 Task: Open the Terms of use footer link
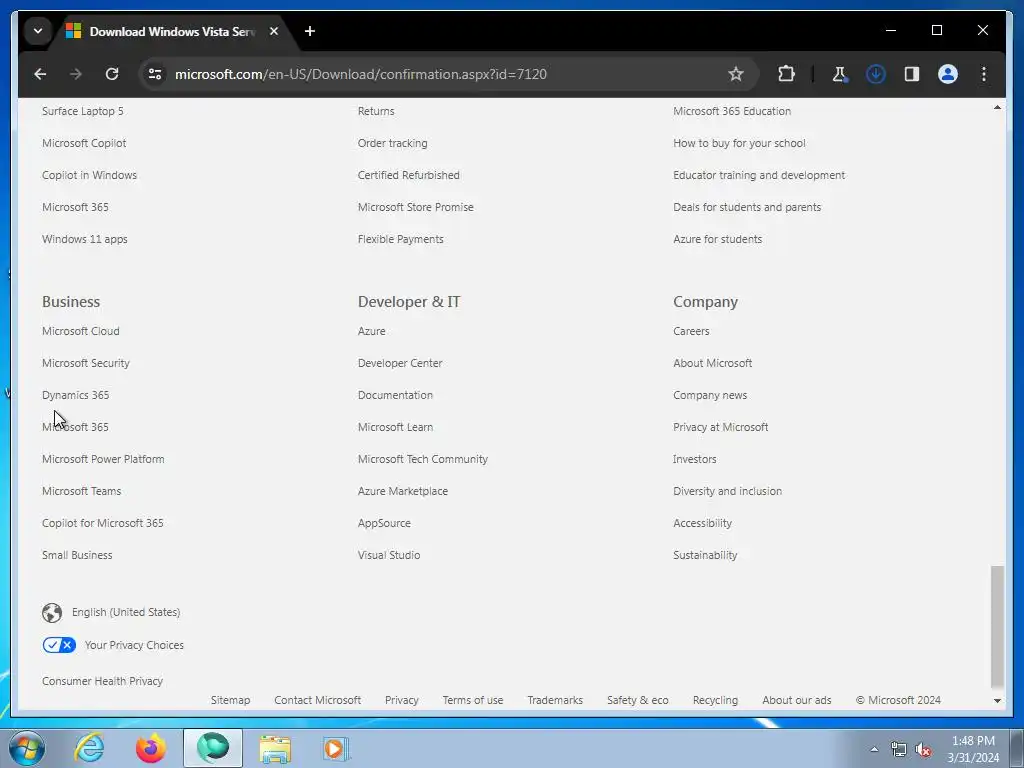click(x=473, y=700)
